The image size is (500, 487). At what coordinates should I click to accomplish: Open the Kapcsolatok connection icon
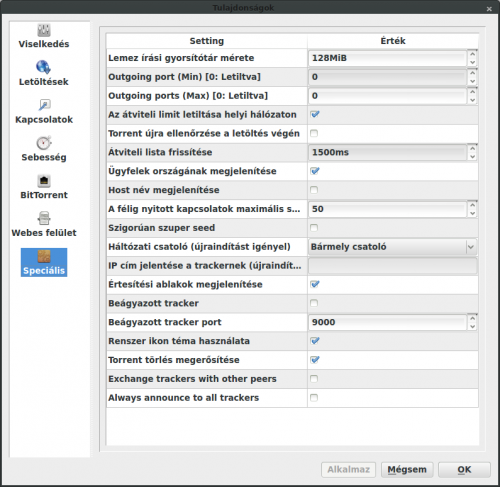(x=44, y=105)
